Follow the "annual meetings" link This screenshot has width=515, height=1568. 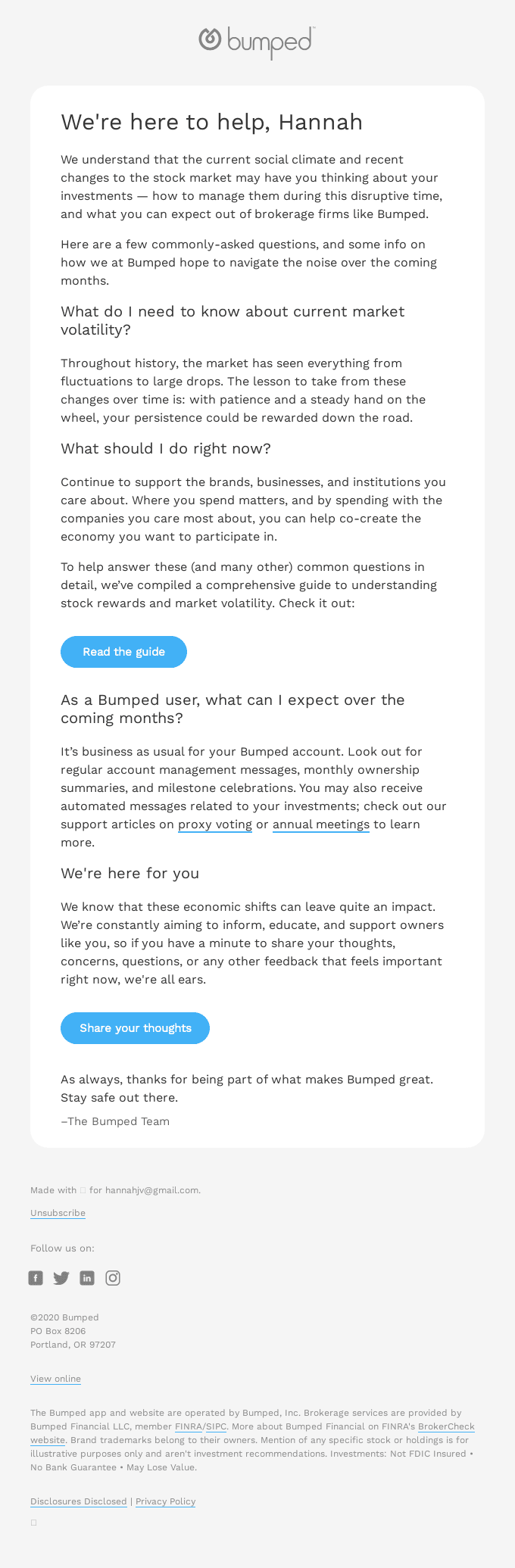(321, 825)
